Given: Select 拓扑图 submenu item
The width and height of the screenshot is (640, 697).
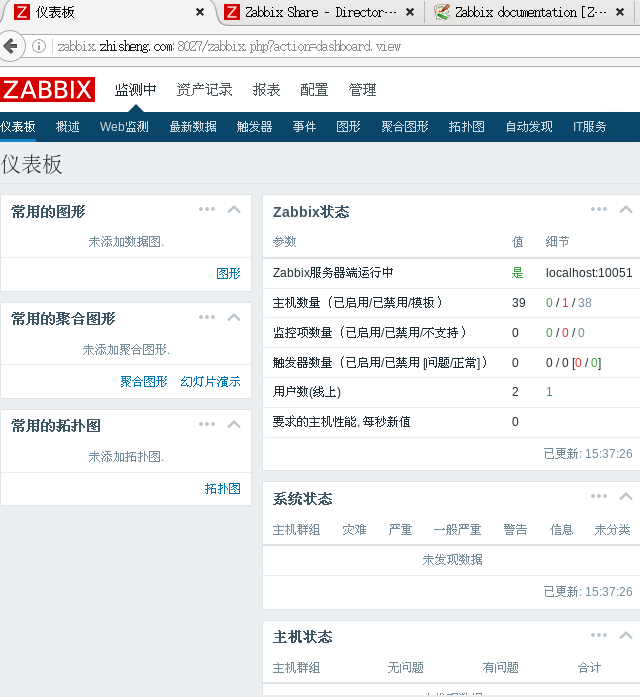Looking at the screenshot, I should 466,127.
